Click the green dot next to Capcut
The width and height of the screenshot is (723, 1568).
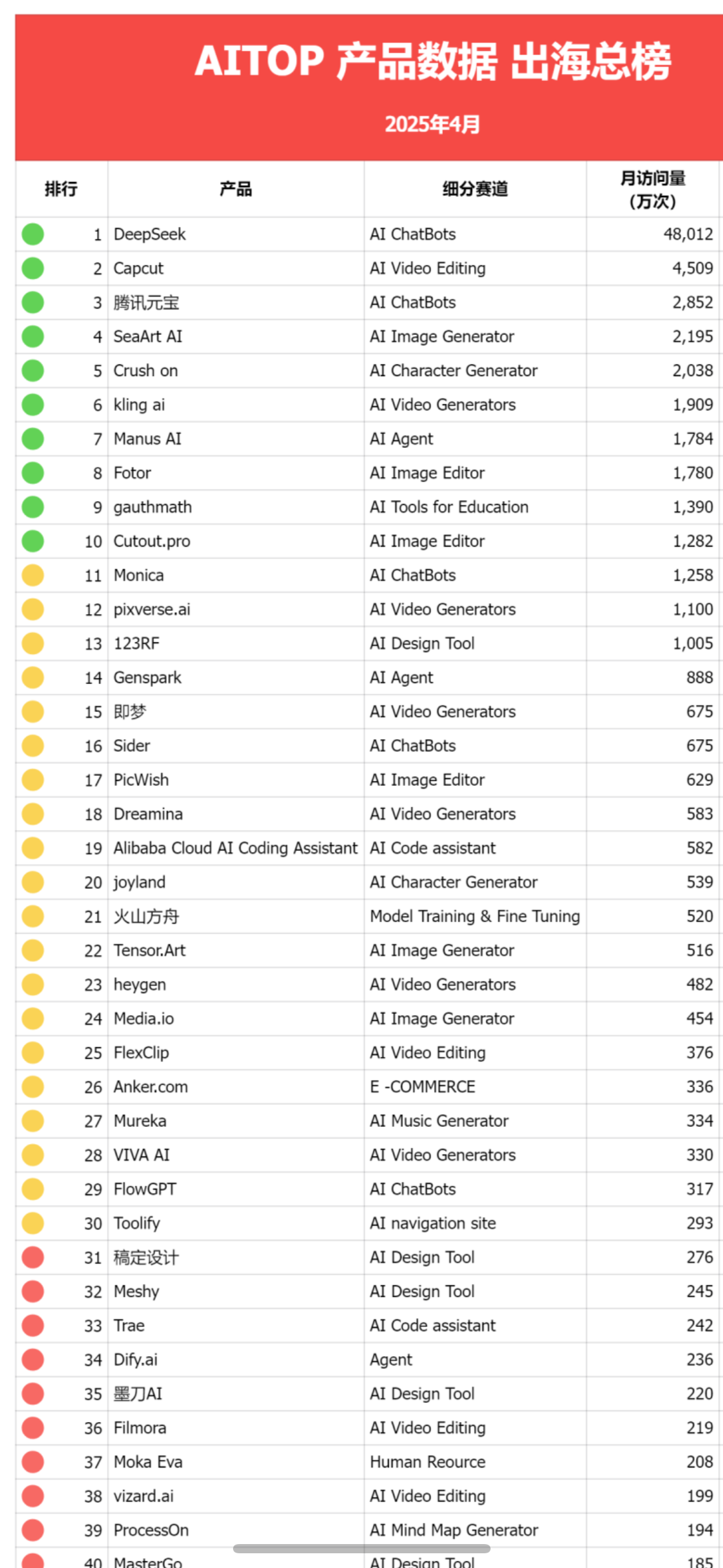click(33, 268)
